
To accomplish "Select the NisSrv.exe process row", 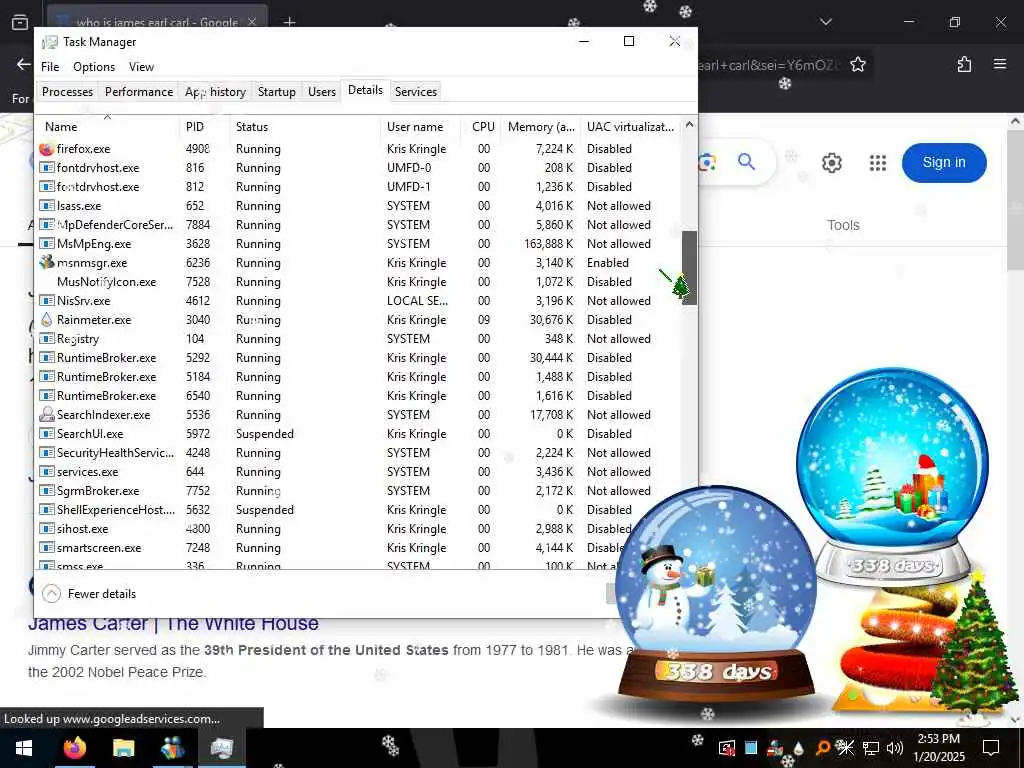I will (x=359, y=301).
